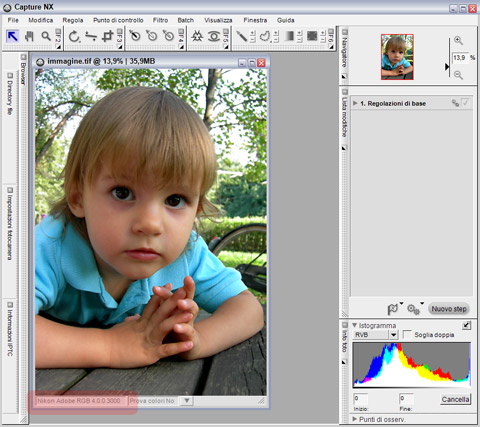Image resolution: width=480 pixels, height=427 pixels.
Task: Click the Inizio value field
Action: pos(361,398)
